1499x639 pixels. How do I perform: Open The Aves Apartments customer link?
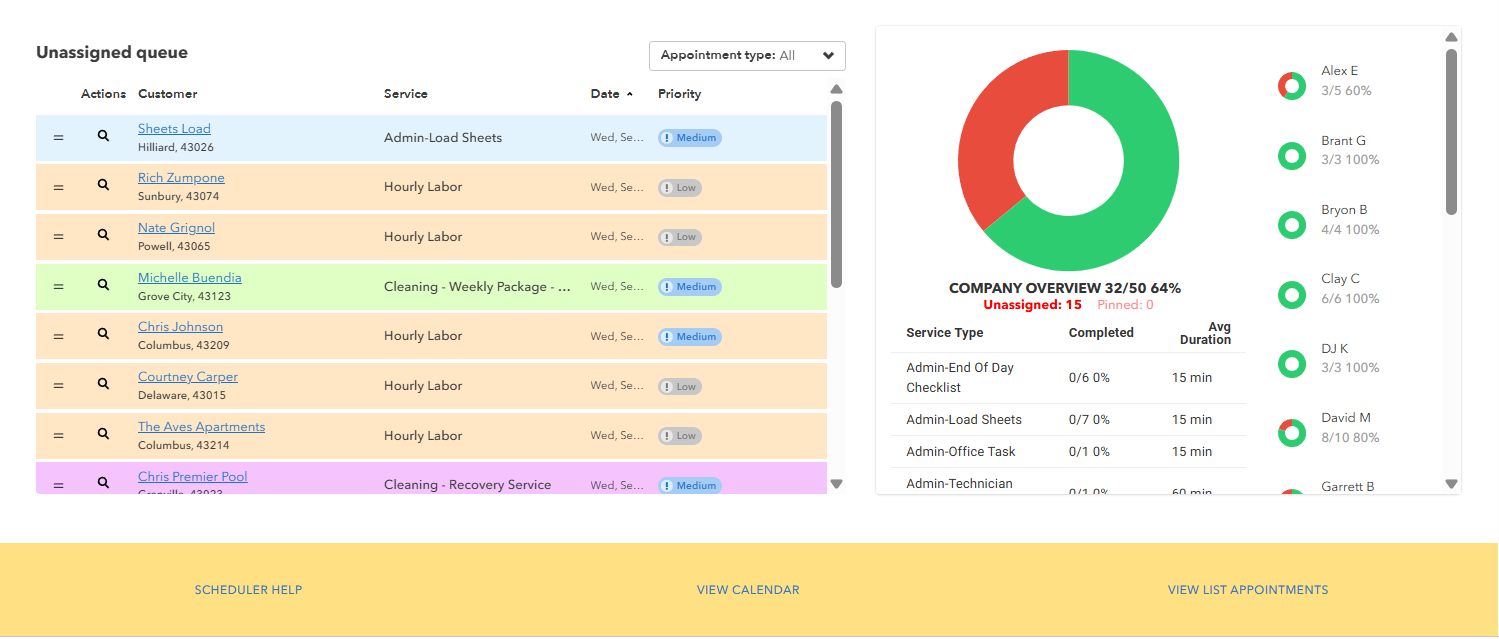[x=201, y=427]
